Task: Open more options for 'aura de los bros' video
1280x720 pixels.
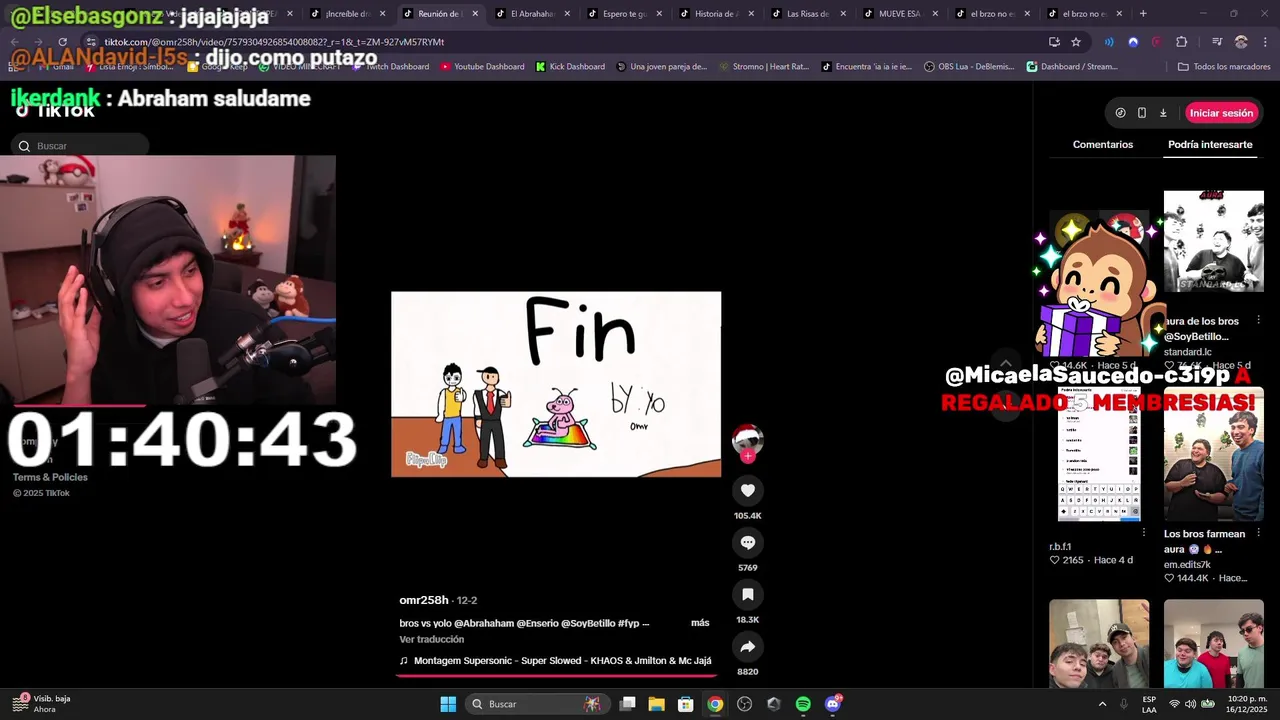Action: pyautogui.click(x=1258, y=321)
